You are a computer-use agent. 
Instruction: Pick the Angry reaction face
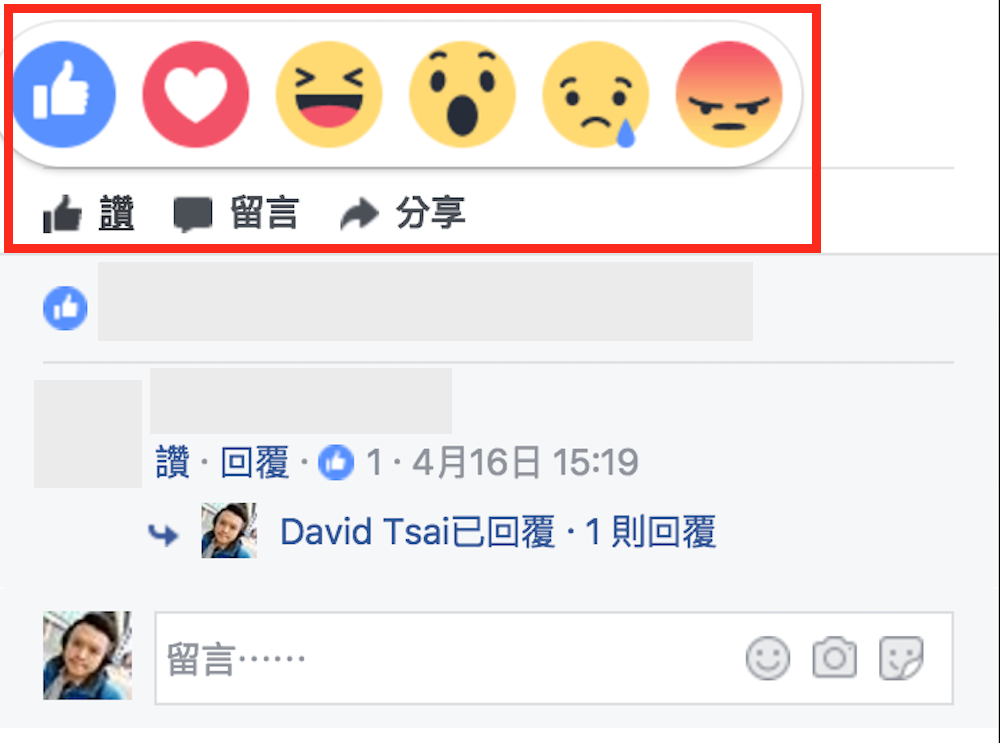click(729, 94)
